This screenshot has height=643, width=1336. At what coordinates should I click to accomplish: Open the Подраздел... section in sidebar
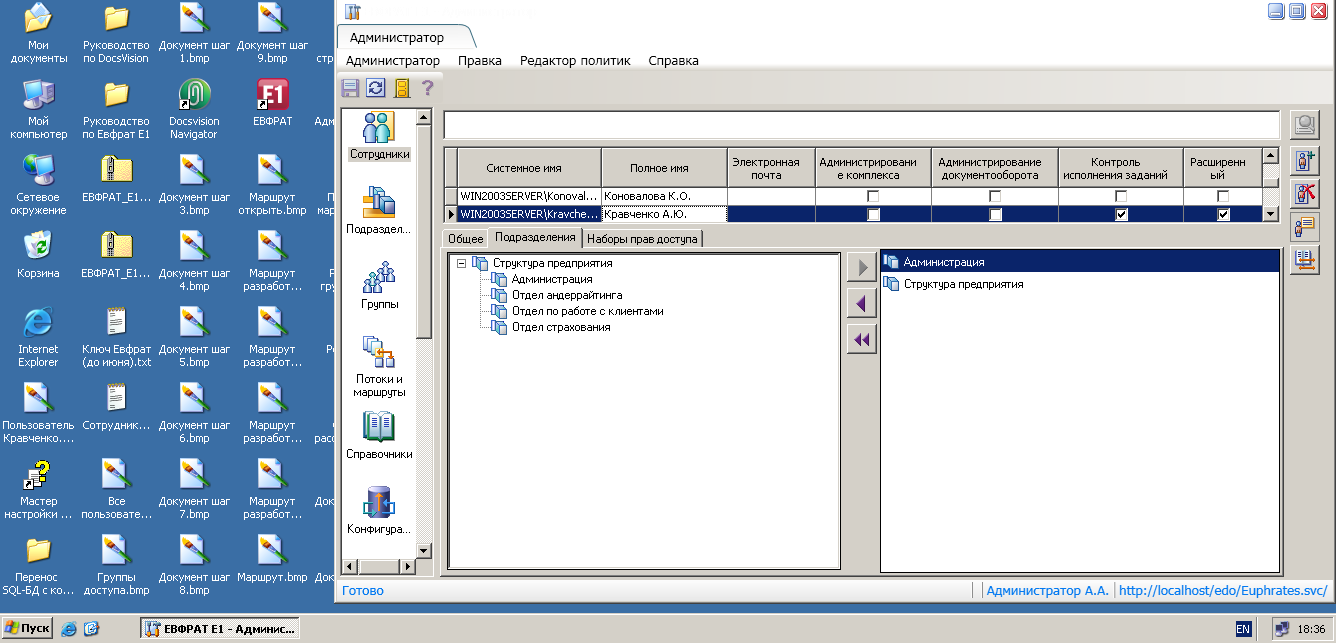coord(379,210)
